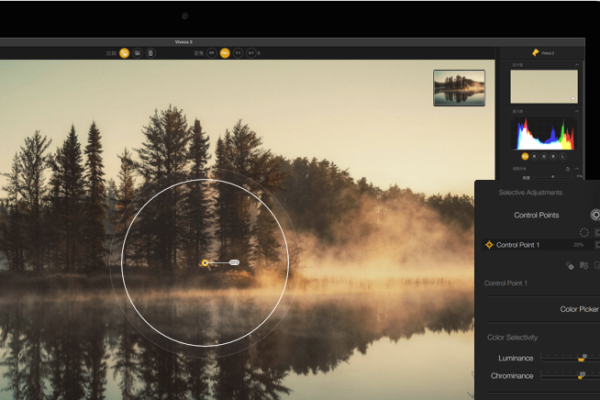This screenshot has width=600, height=400.
Task: Toggle shadow clipping indicator on histogram
Action: click(513, 118)
